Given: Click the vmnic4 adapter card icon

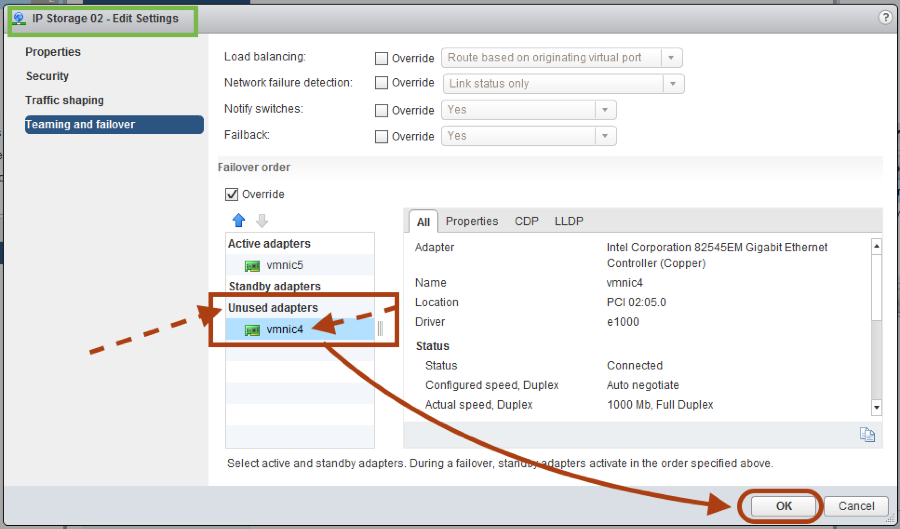Looking at the screenshot, I should coord(252,330).
